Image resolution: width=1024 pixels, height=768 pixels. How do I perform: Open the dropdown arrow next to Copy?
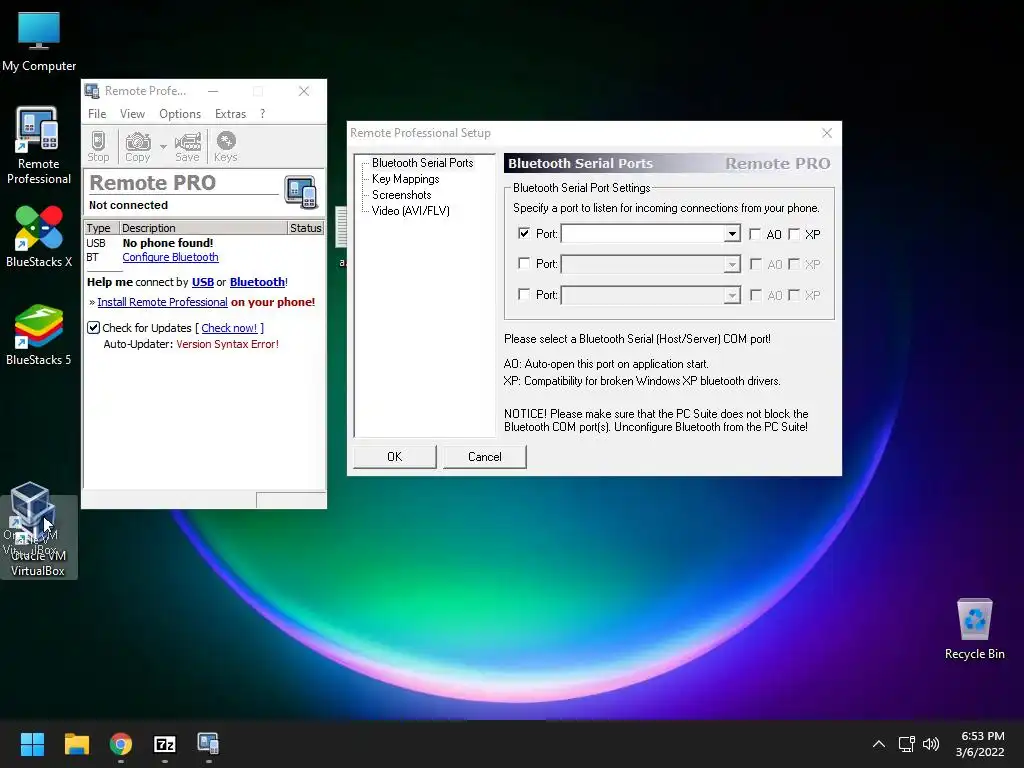[x=163, y=146]
